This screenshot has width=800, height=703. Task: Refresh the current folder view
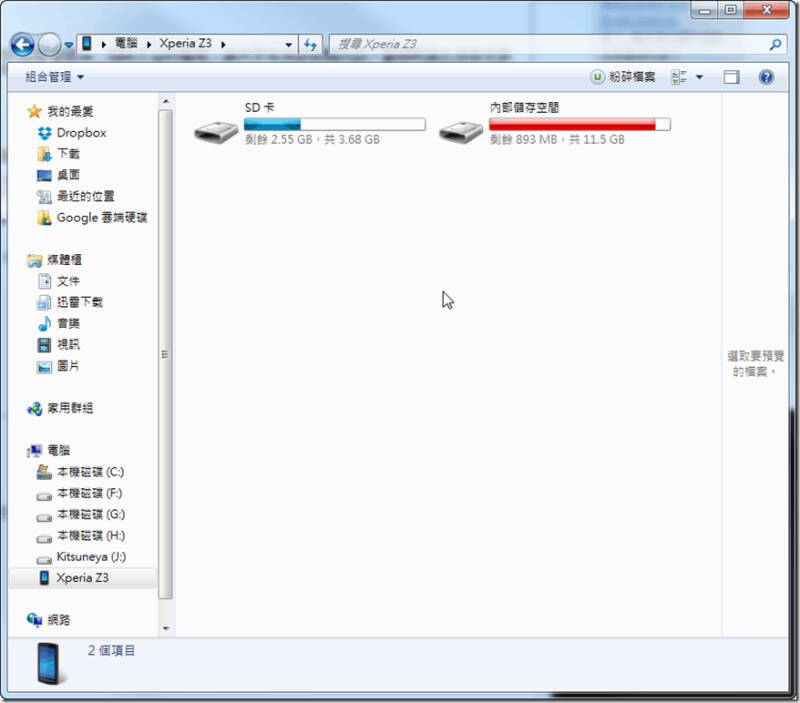[310, 44]
